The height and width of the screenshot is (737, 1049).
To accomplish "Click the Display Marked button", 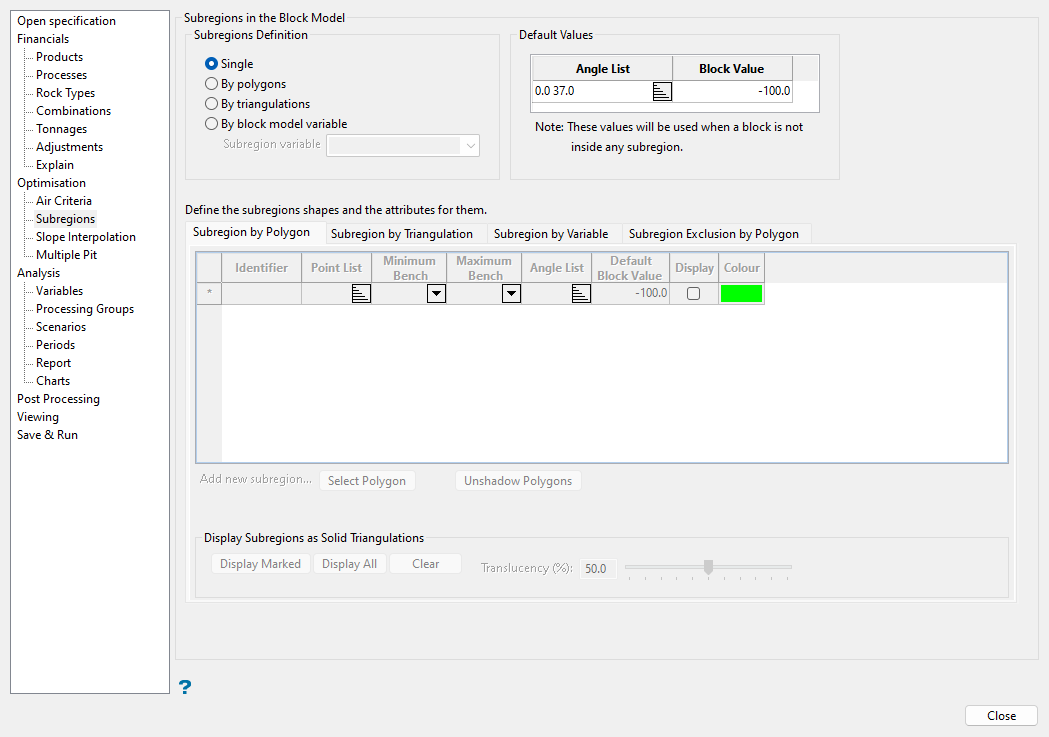I will [x=260, y=564].
